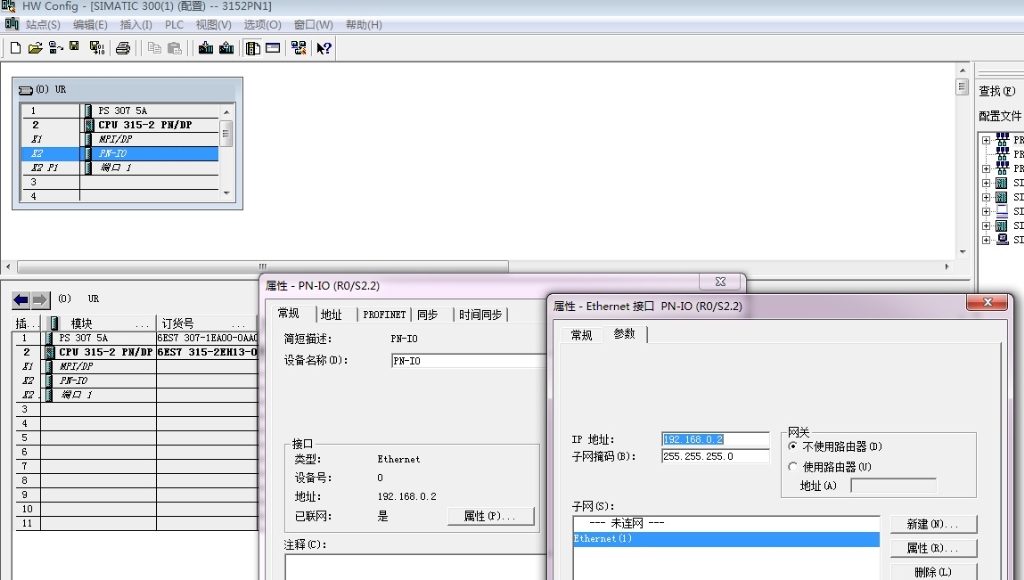Click the UR rack icon in the rack title

point(25,90)
